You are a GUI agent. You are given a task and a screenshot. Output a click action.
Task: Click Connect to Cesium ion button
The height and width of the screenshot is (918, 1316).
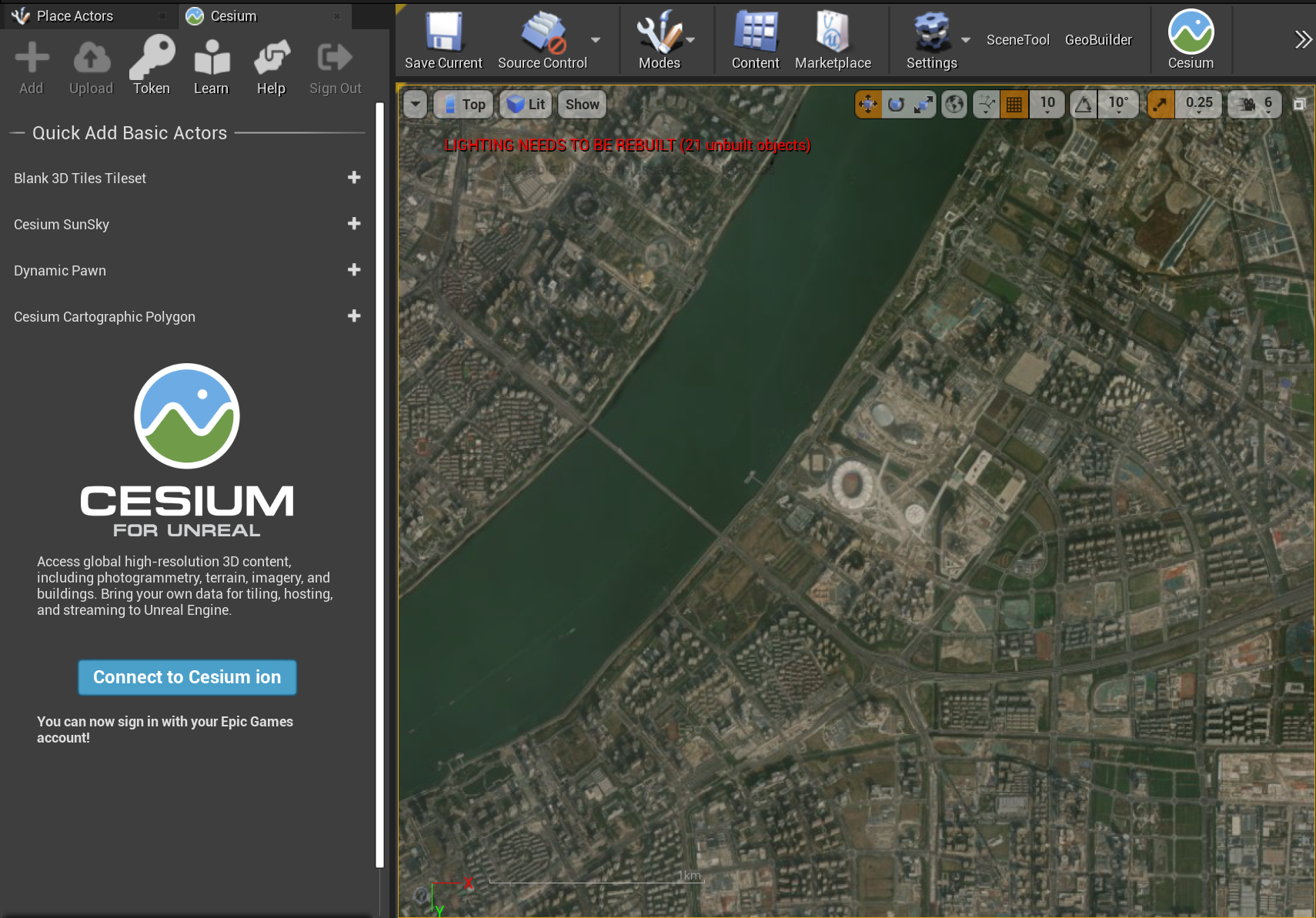tap(187, 677)
